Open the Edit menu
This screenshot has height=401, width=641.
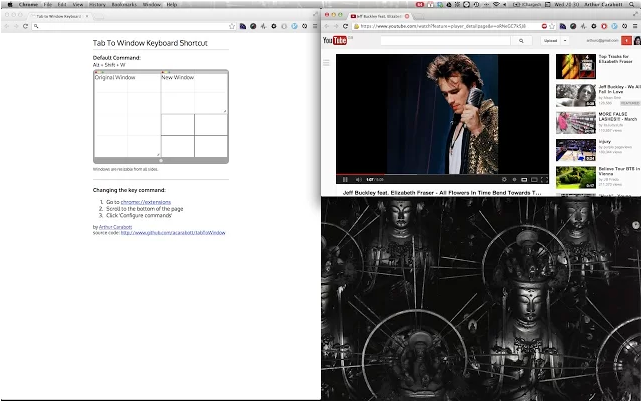click(x=62, y=4)
